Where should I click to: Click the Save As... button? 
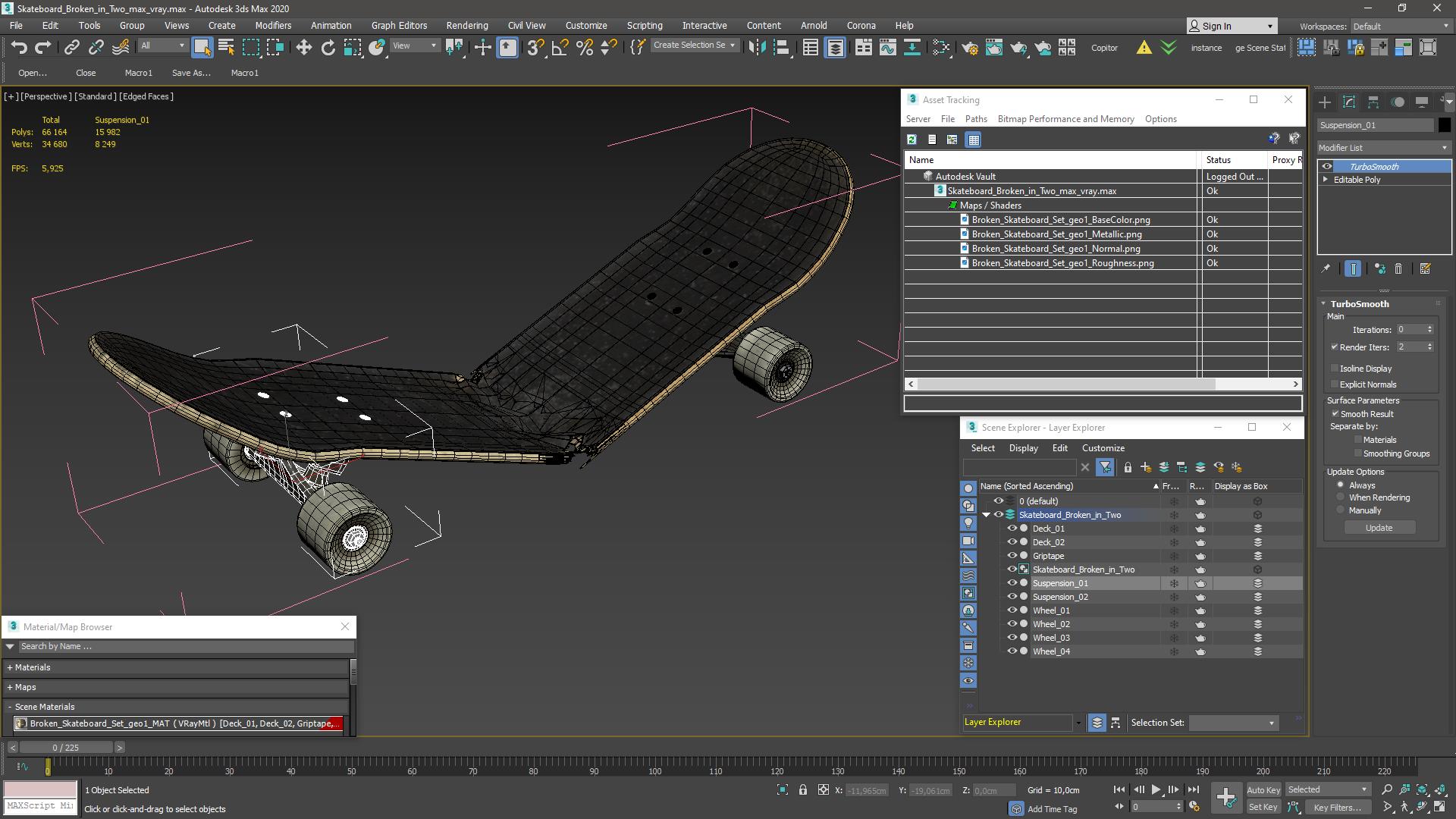[x=191, y=73]
